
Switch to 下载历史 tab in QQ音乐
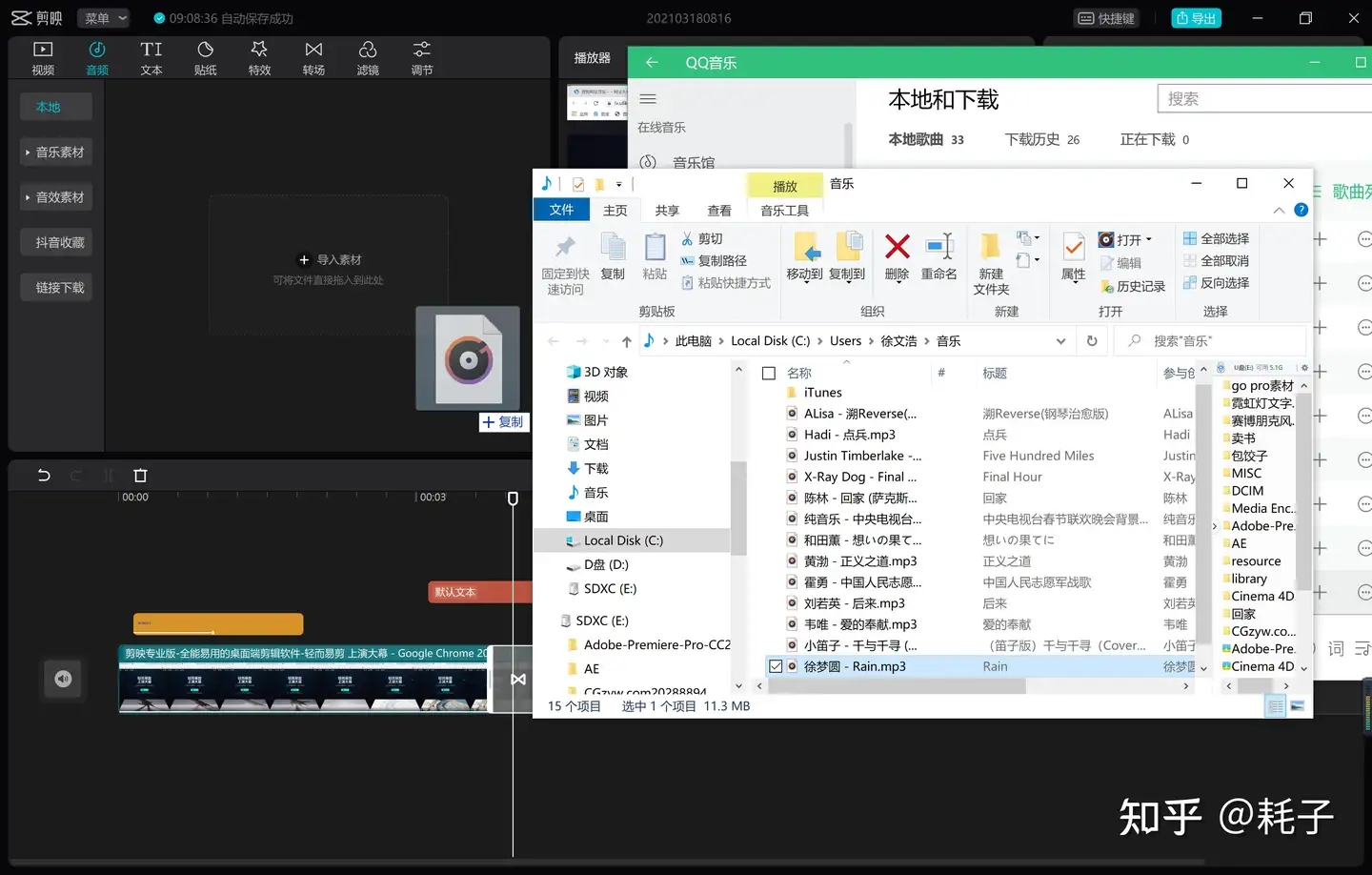point(1042,139)
